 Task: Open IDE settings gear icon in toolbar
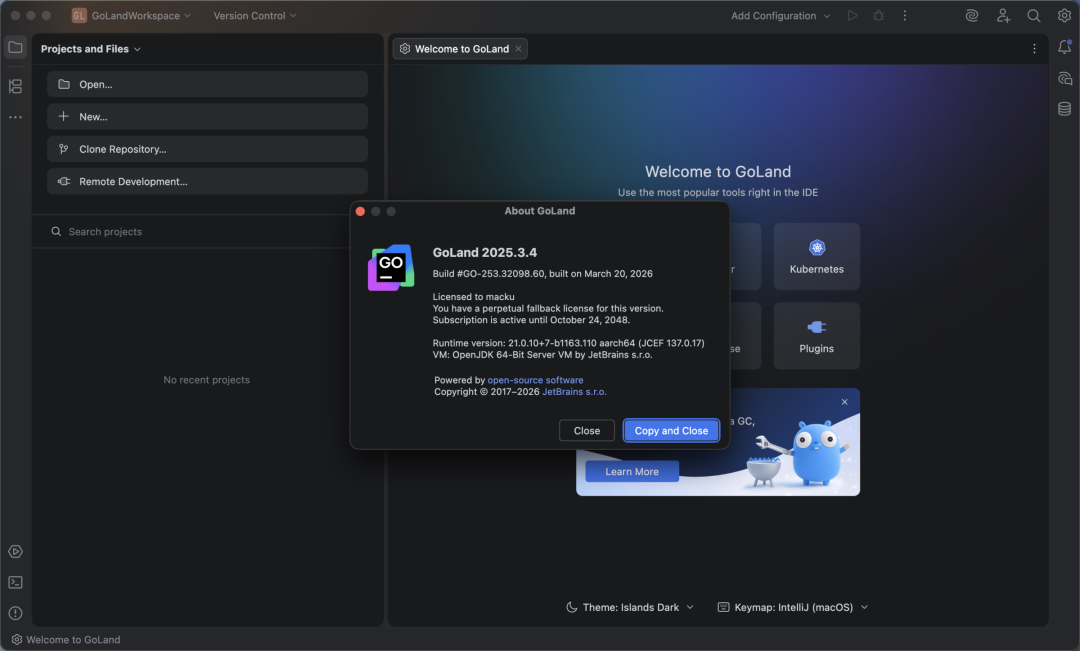[1064, 16]
